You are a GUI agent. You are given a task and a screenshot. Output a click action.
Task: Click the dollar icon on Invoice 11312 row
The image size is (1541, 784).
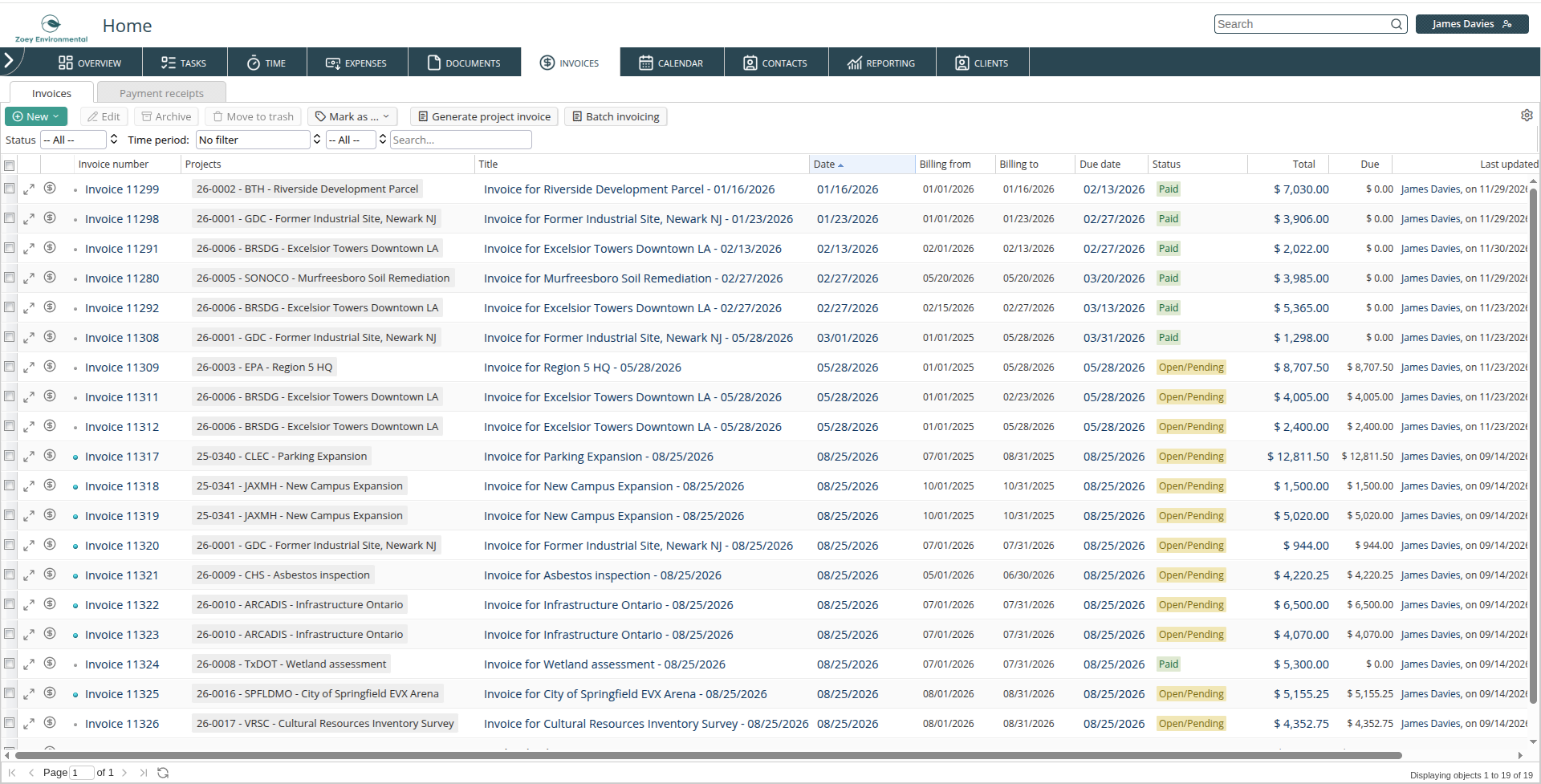click(x=50, y=426)
